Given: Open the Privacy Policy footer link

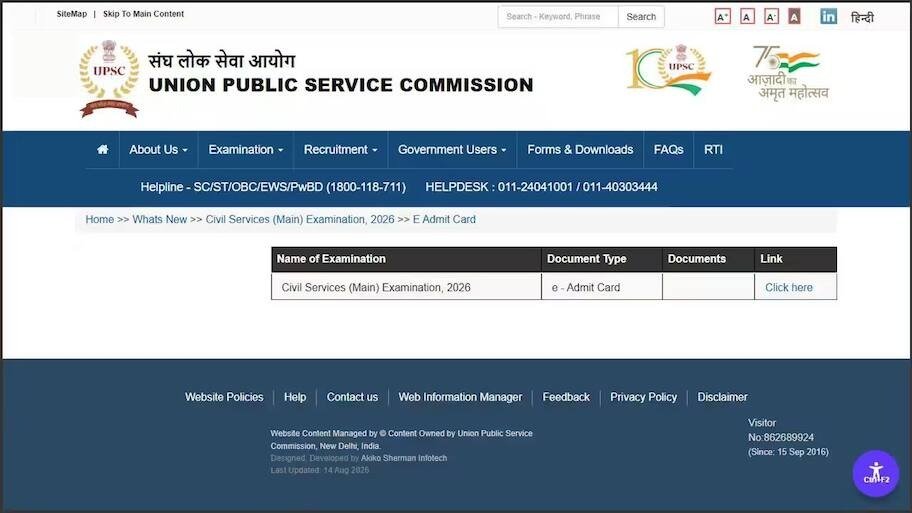Looking at the screenshot, I should click(643, 397).
